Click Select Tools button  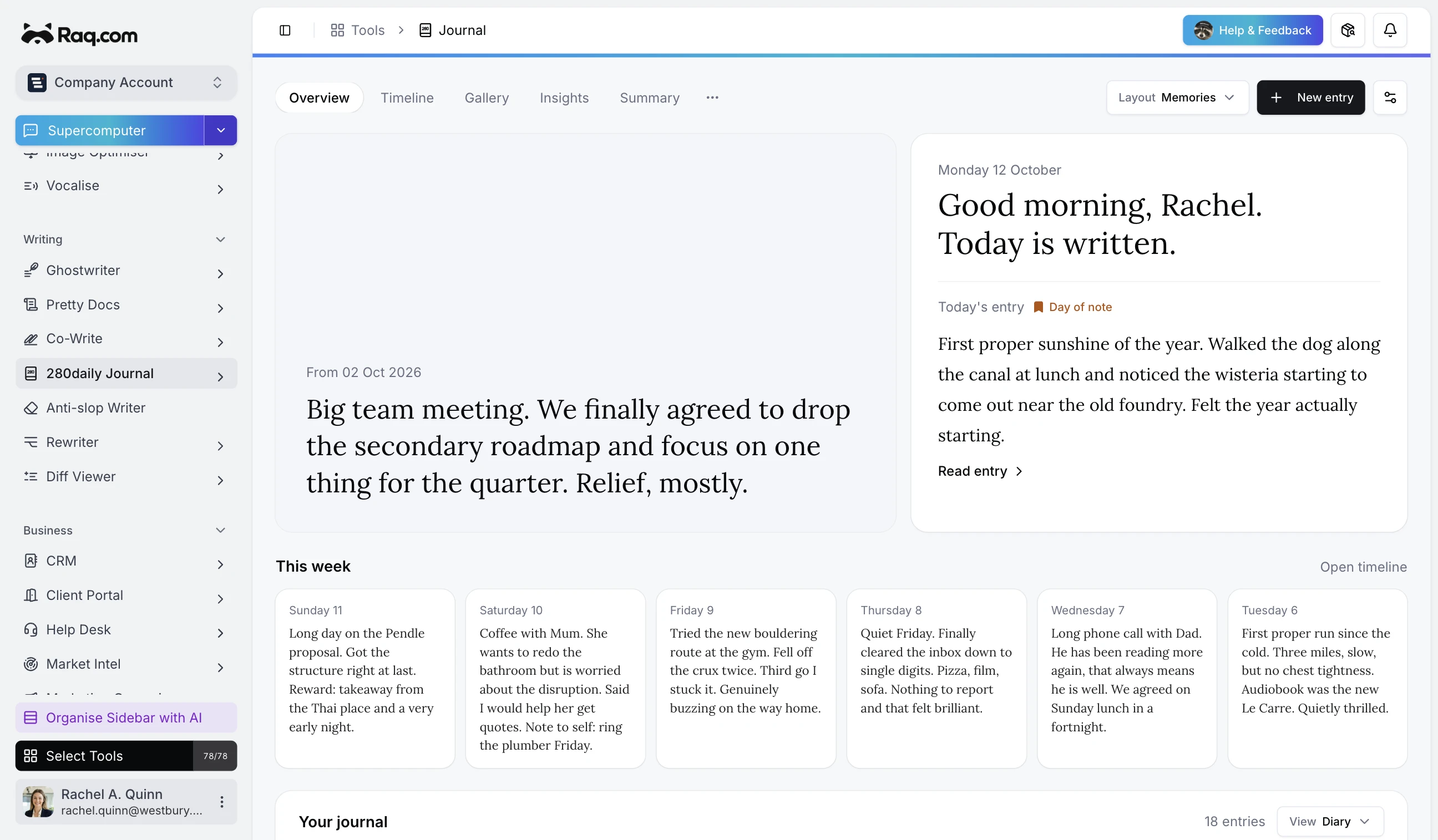(126, 756)
